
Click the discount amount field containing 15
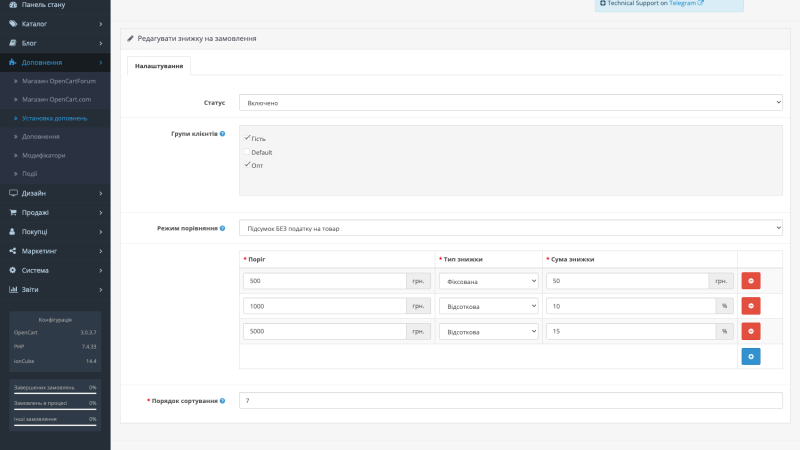point(631,331)
